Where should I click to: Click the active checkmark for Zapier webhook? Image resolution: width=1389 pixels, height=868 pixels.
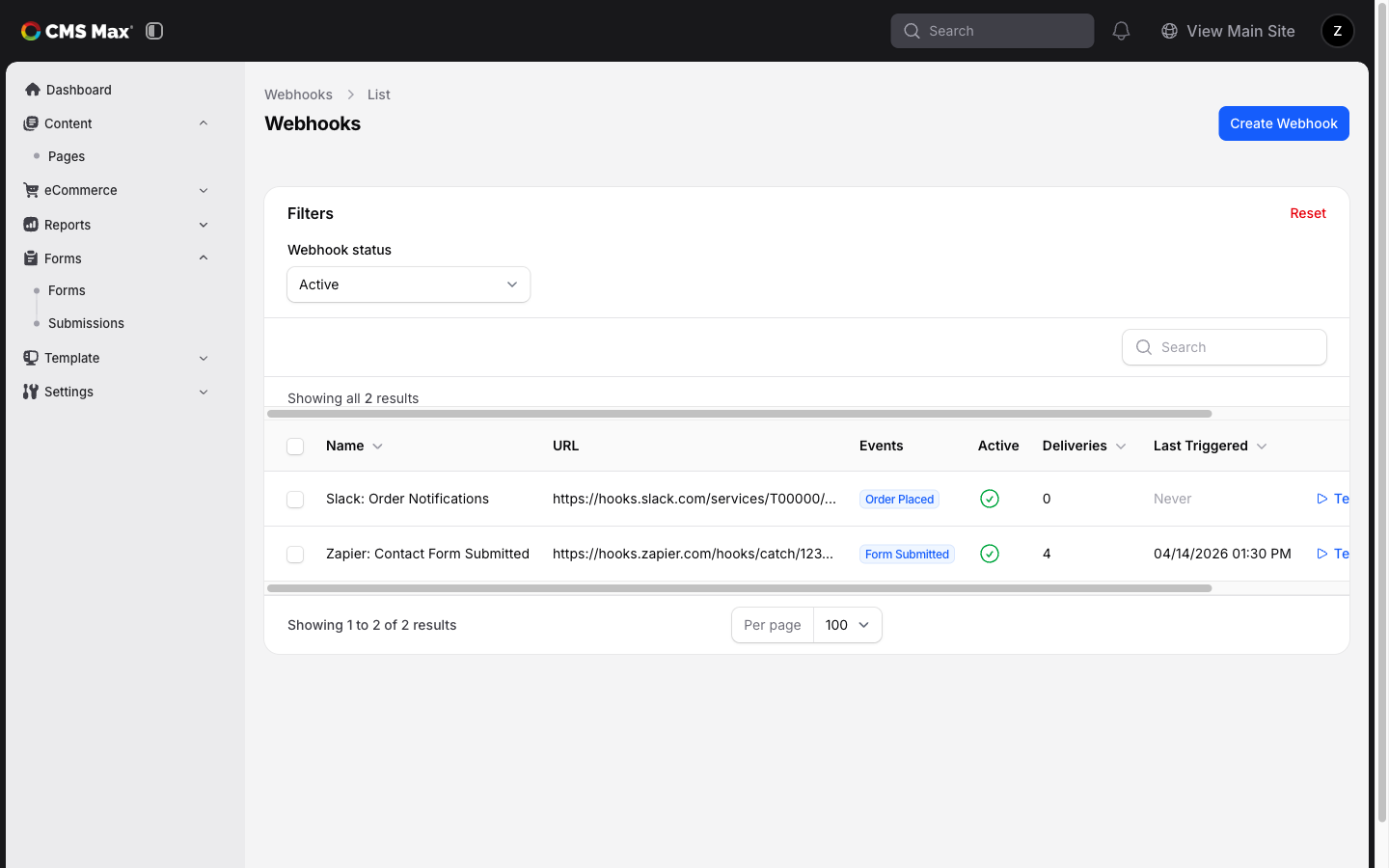pyautogui.click(x=990, y=554)
